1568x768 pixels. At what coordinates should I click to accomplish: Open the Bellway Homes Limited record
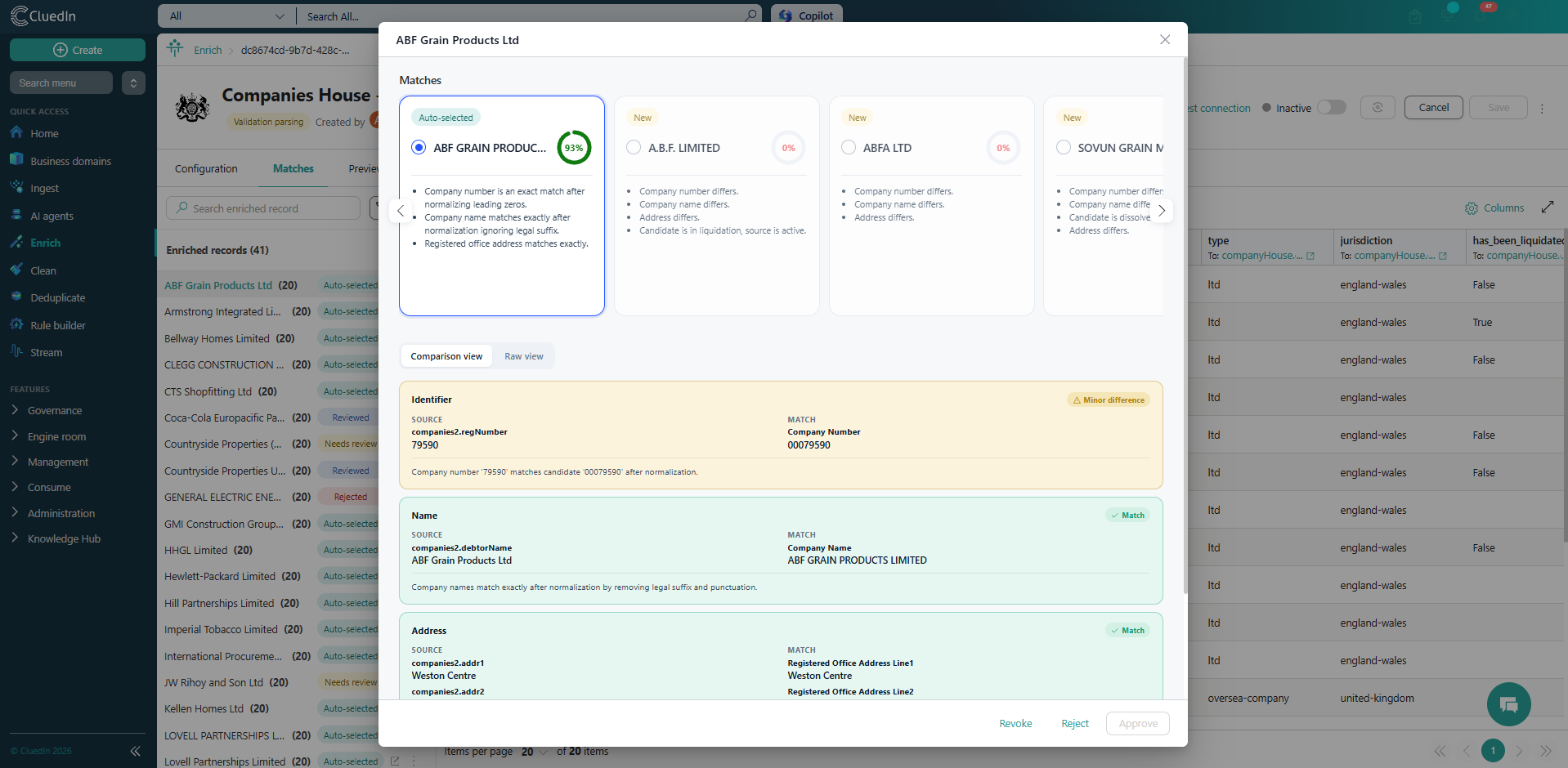217,338
